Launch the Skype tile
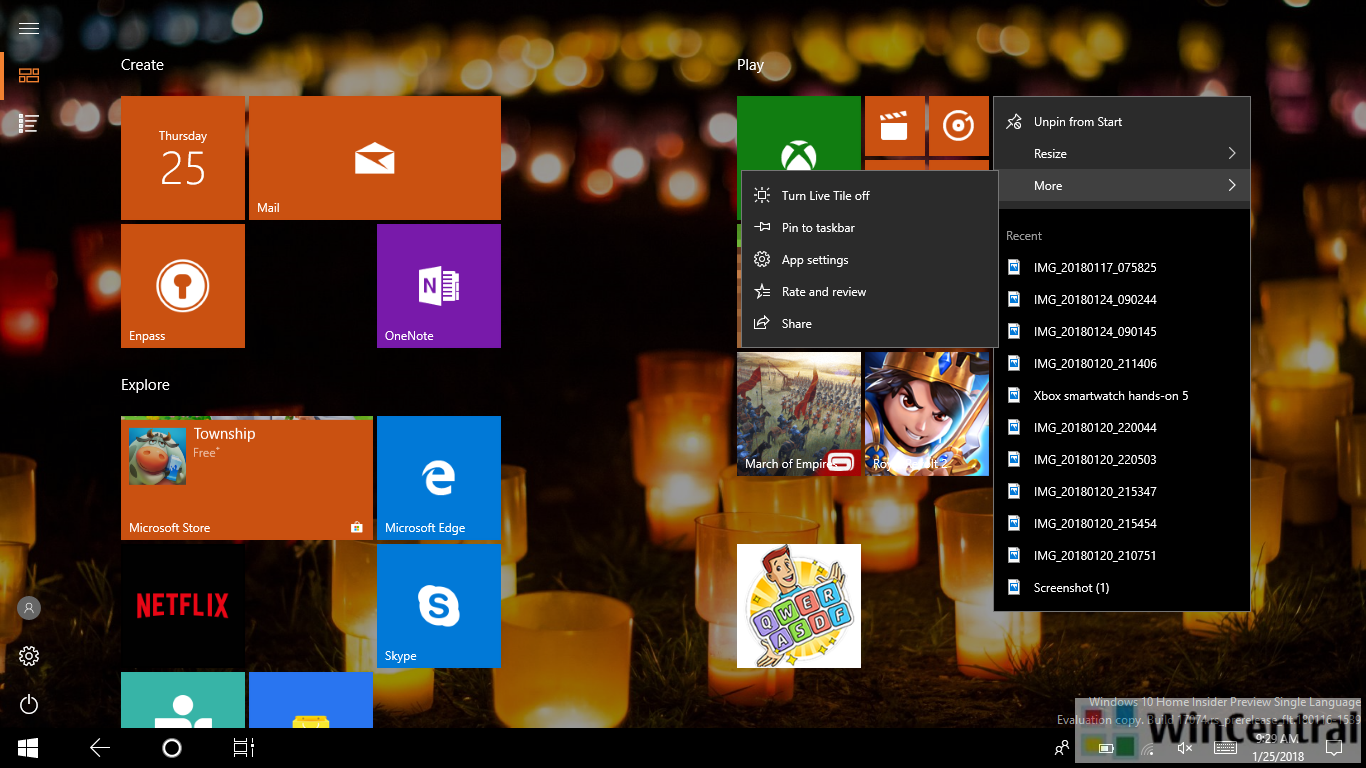Image resolution: width=1366 pixels, height=768 pixels. (439, 606)
